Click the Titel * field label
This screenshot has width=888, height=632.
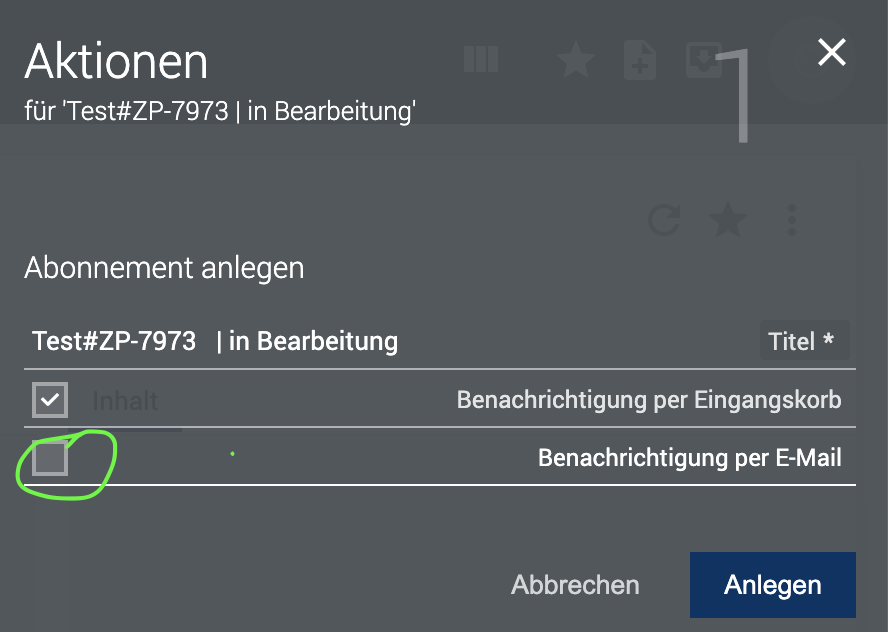tap(801, 341)
